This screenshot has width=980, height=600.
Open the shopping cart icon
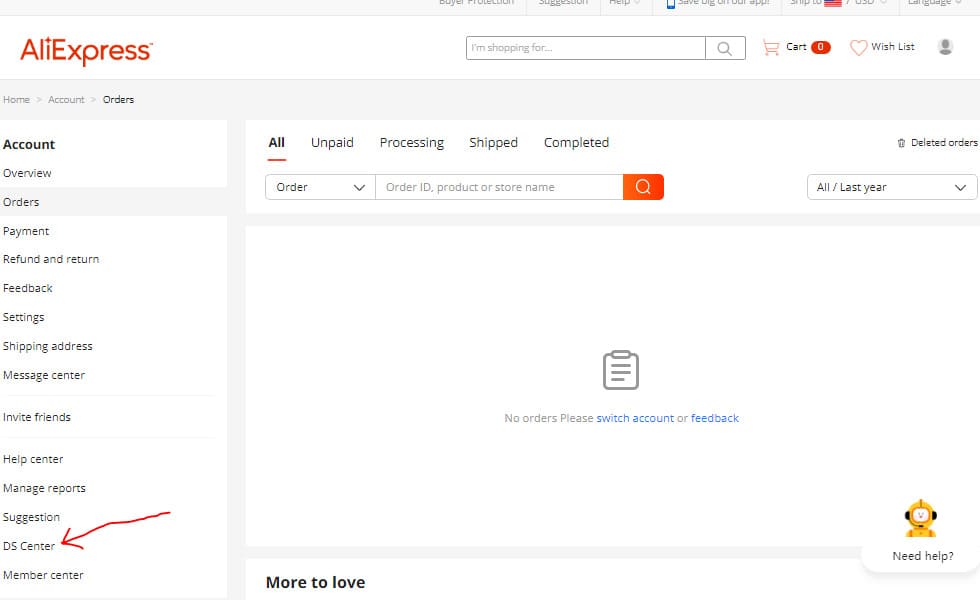coord(771,47)
